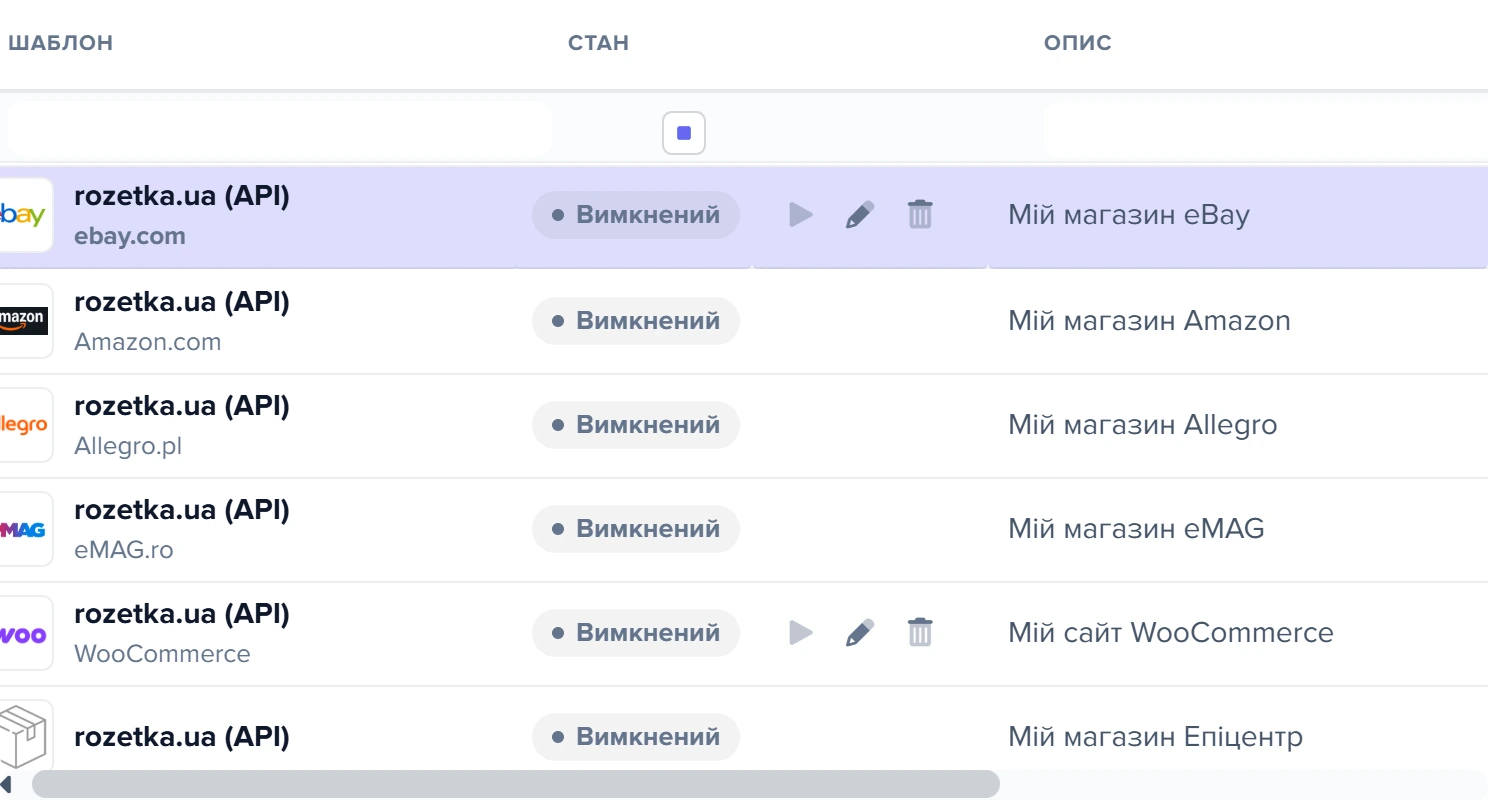Click the ШАБЛОН filter input field
This screenshot has height=800, width=1488.
click(x=278, y=128)
